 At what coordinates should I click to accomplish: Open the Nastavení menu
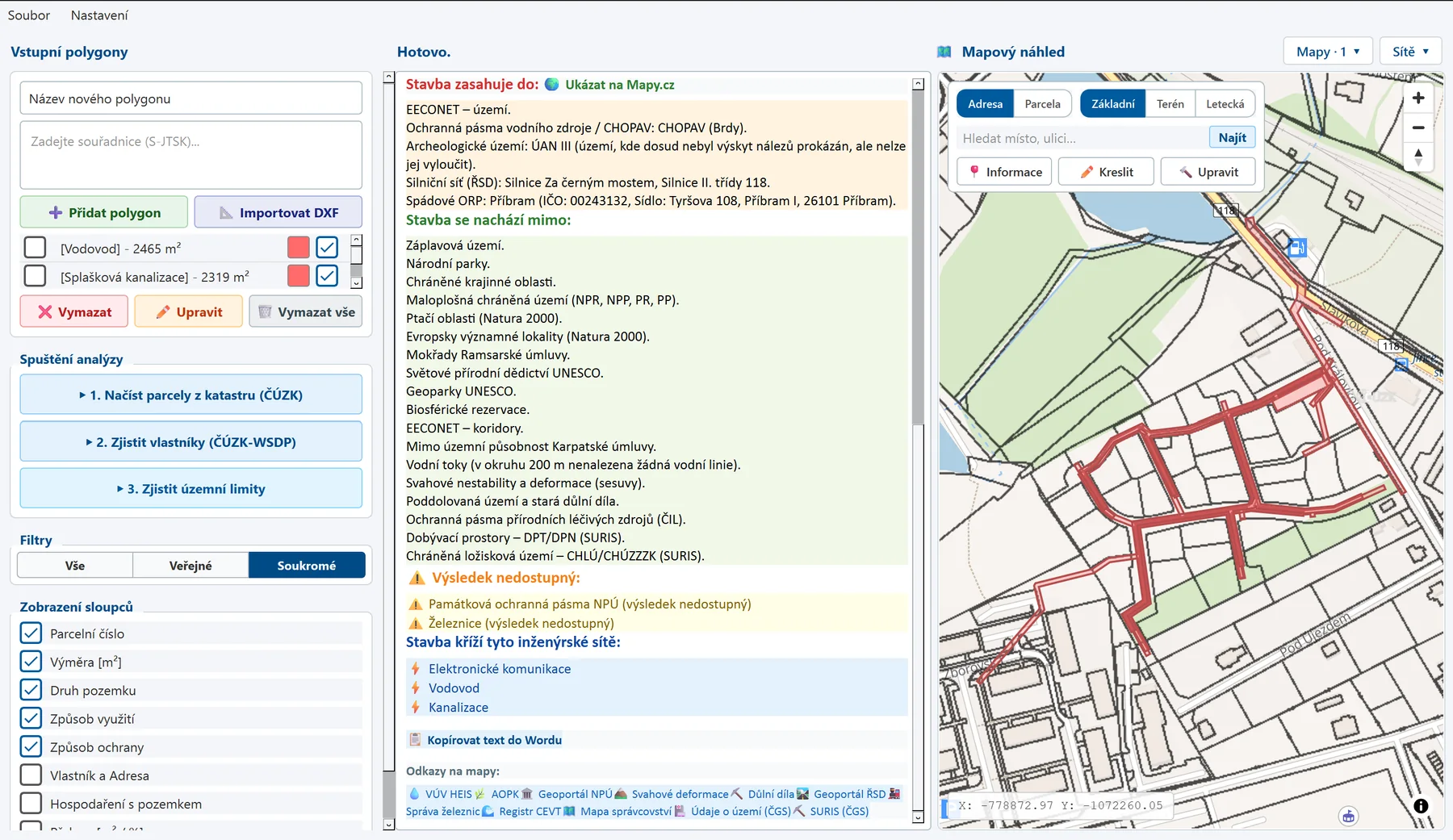pyautogui.click(x=99, y=15)
